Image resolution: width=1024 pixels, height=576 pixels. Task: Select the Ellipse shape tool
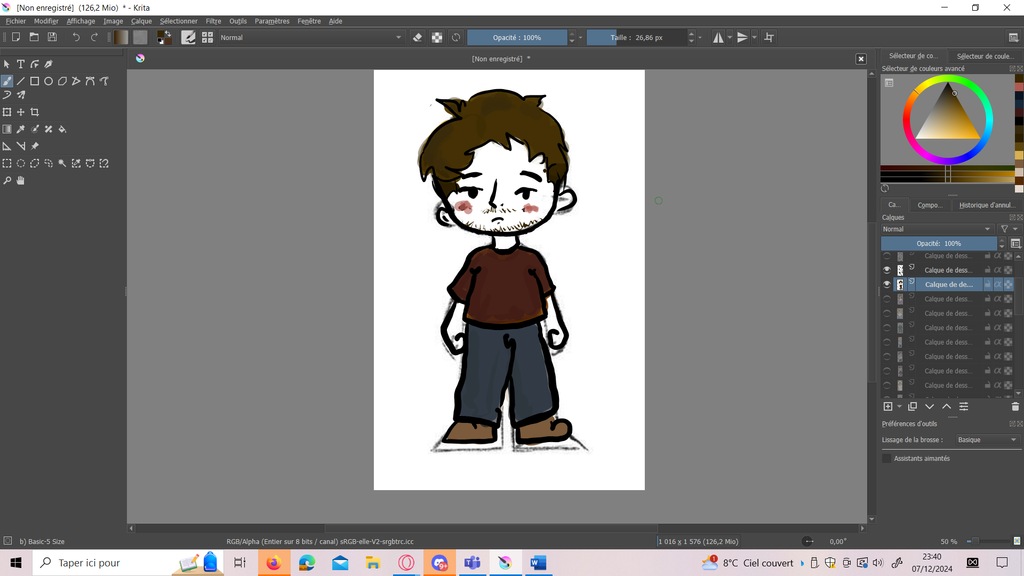point(48,81)
